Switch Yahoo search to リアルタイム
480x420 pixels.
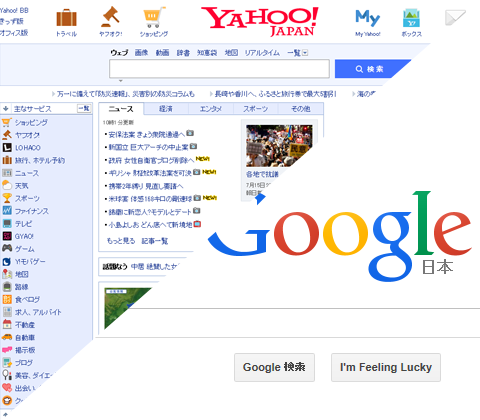pos(262,53)
